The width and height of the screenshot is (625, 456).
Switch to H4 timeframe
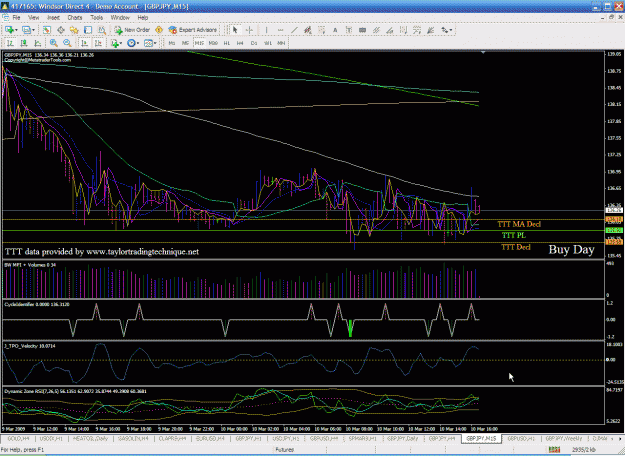(240, 43)
